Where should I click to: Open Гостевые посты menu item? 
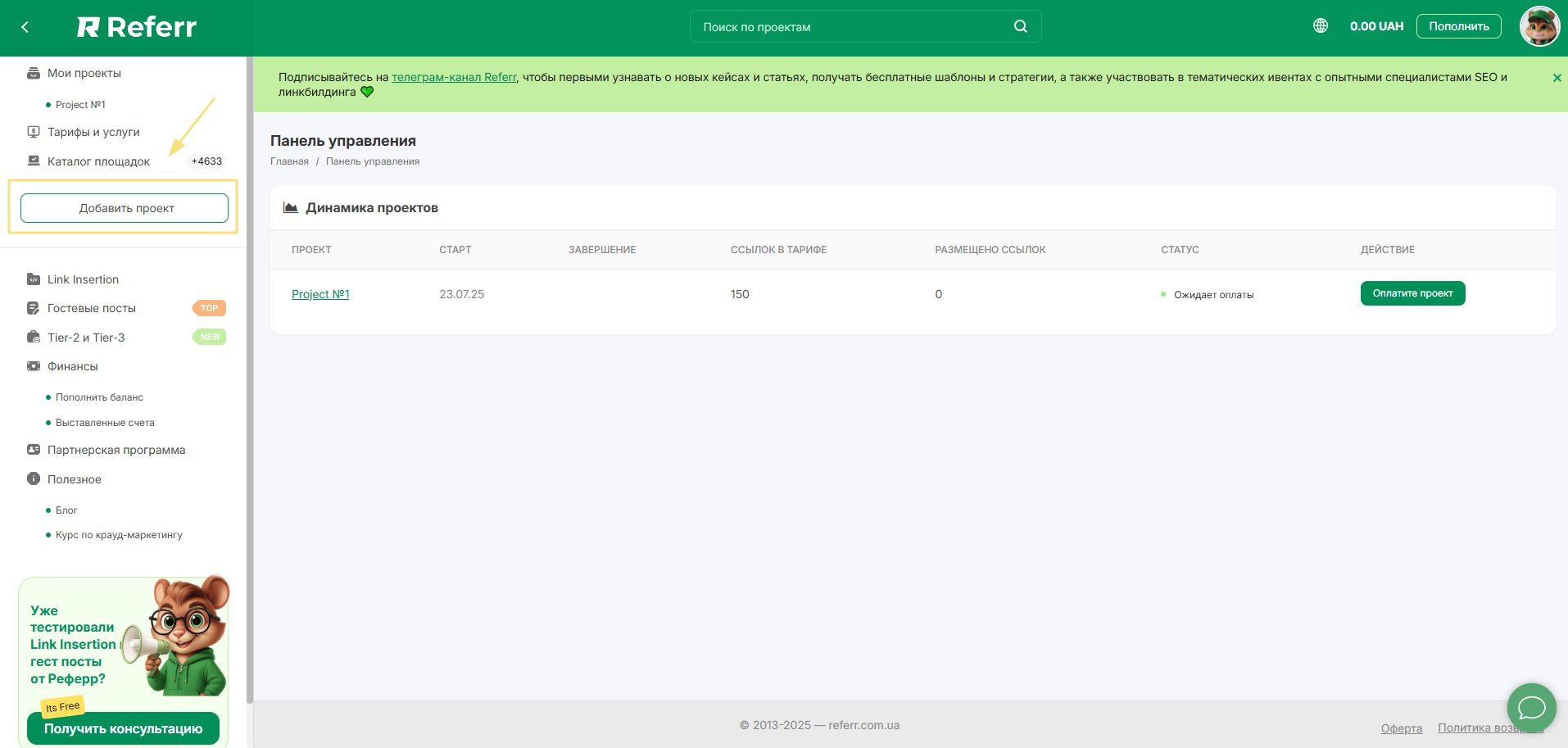click(x=92, y=308)
